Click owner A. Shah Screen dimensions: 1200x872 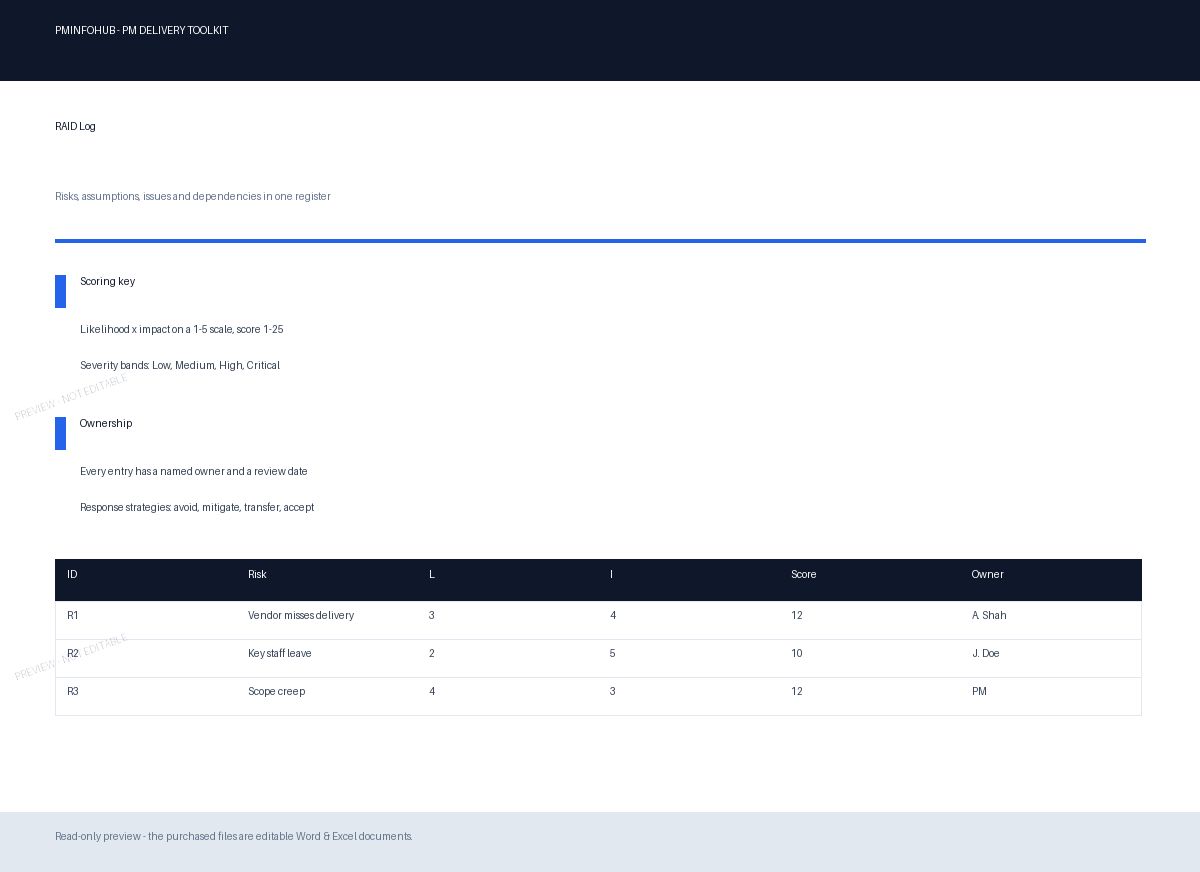coord(989,615)
